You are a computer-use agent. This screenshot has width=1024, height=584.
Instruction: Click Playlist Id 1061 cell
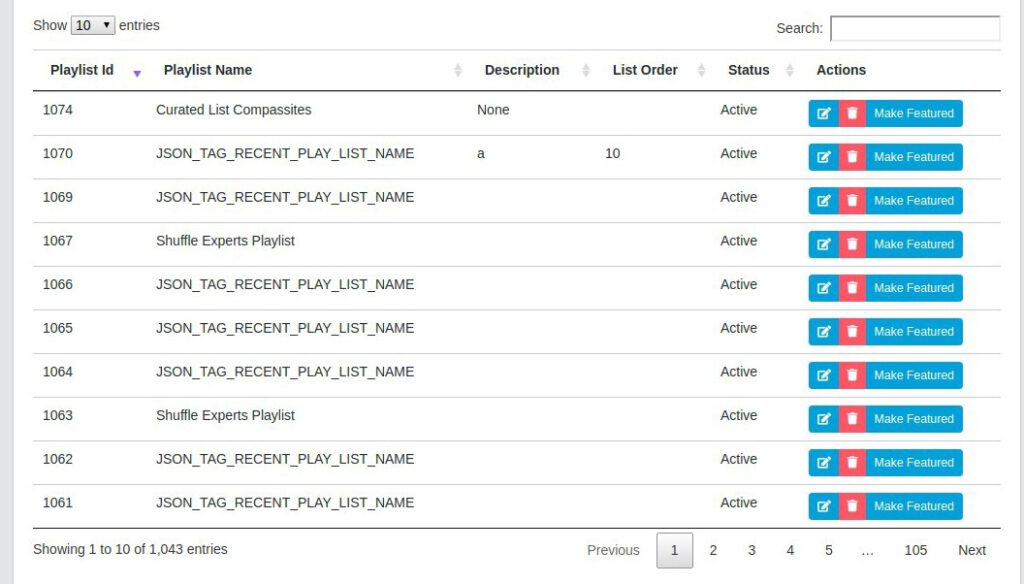point(57,503)
